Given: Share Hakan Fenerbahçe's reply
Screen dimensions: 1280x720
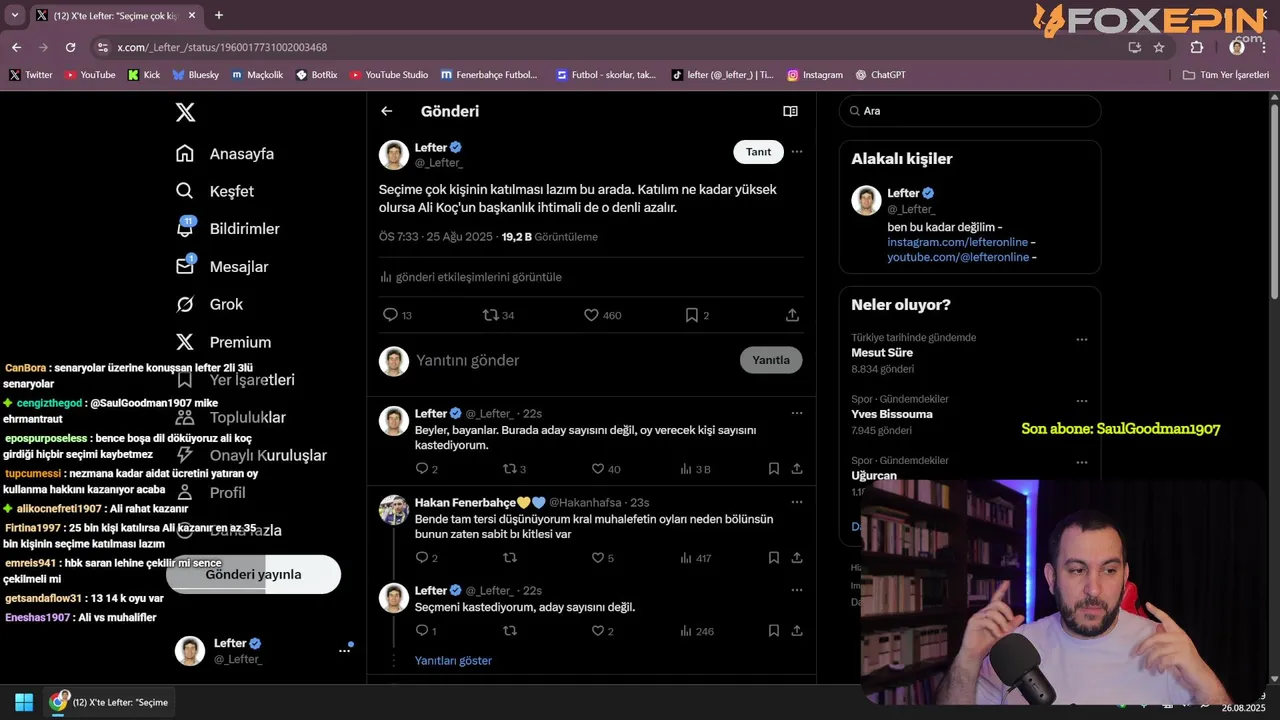Looking at the screenshot, I should 797,558.
